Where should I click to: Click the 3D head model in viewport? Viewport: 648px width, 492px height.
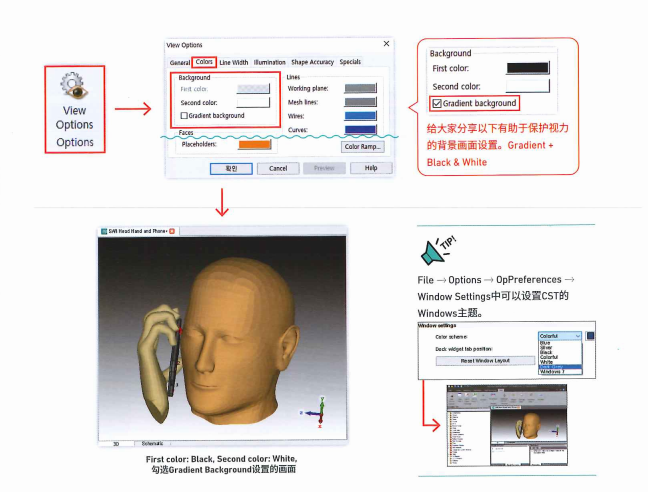point(239,341)
